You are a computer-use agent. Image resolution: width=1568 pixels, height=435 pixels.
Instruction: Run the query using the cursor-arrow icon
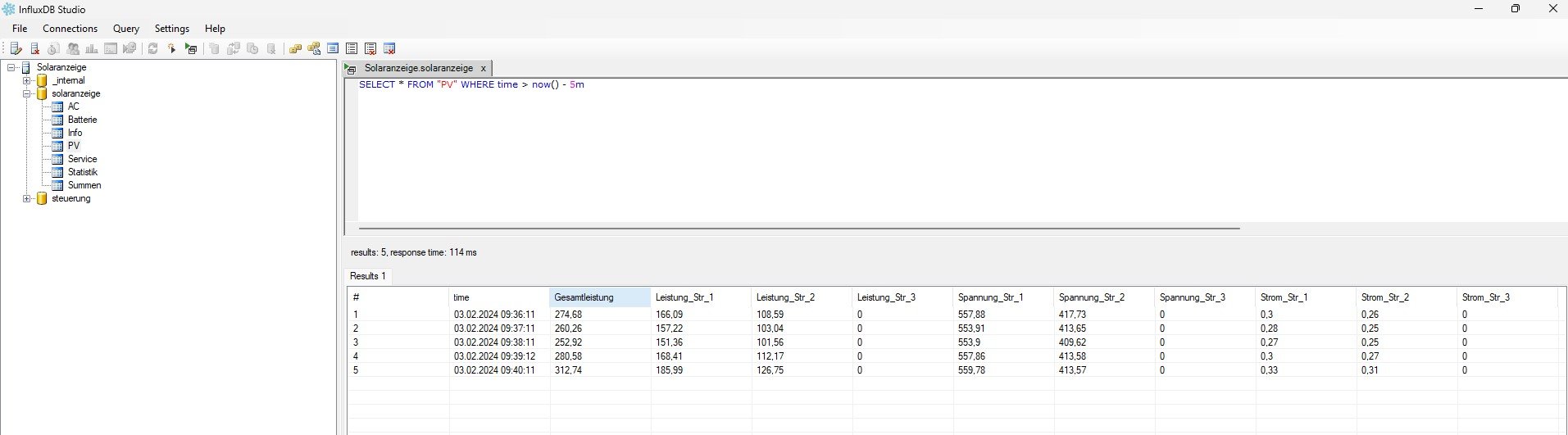(172, 49)
